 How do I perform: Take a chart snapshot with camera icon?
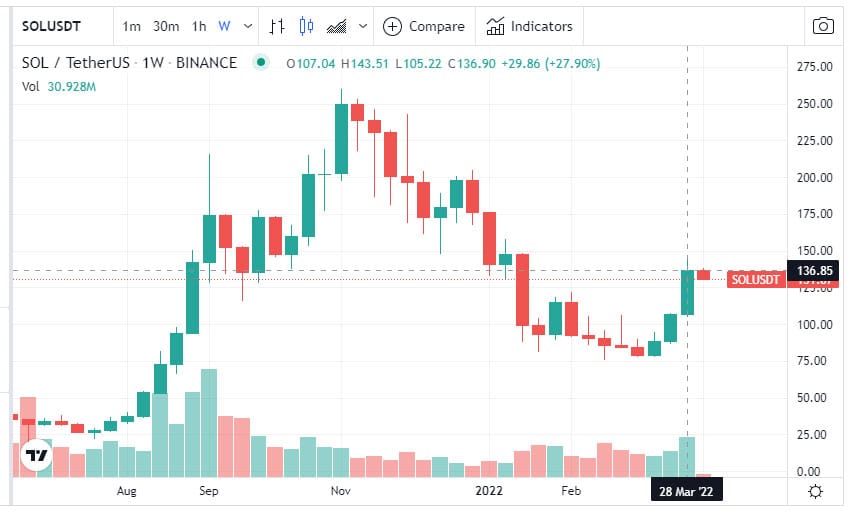click(822, 26)
